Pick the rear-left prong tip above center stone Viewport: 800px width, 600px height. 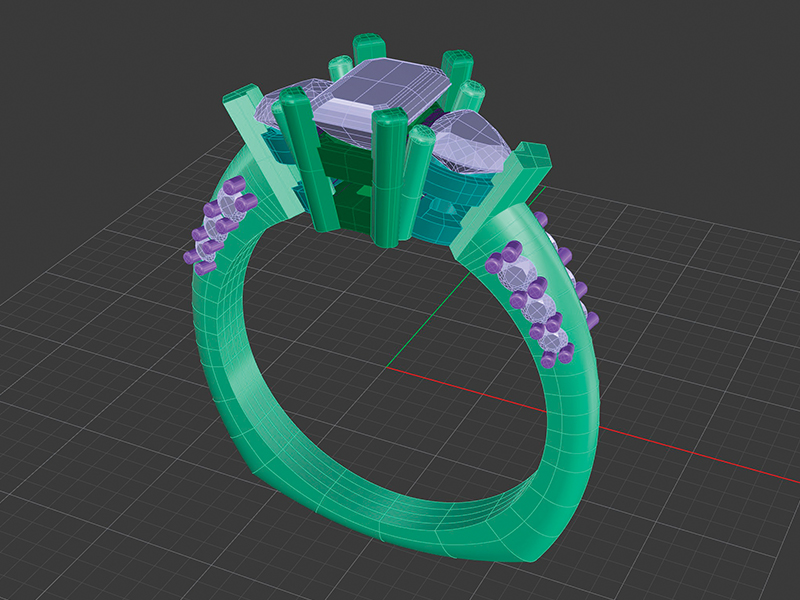369,47
